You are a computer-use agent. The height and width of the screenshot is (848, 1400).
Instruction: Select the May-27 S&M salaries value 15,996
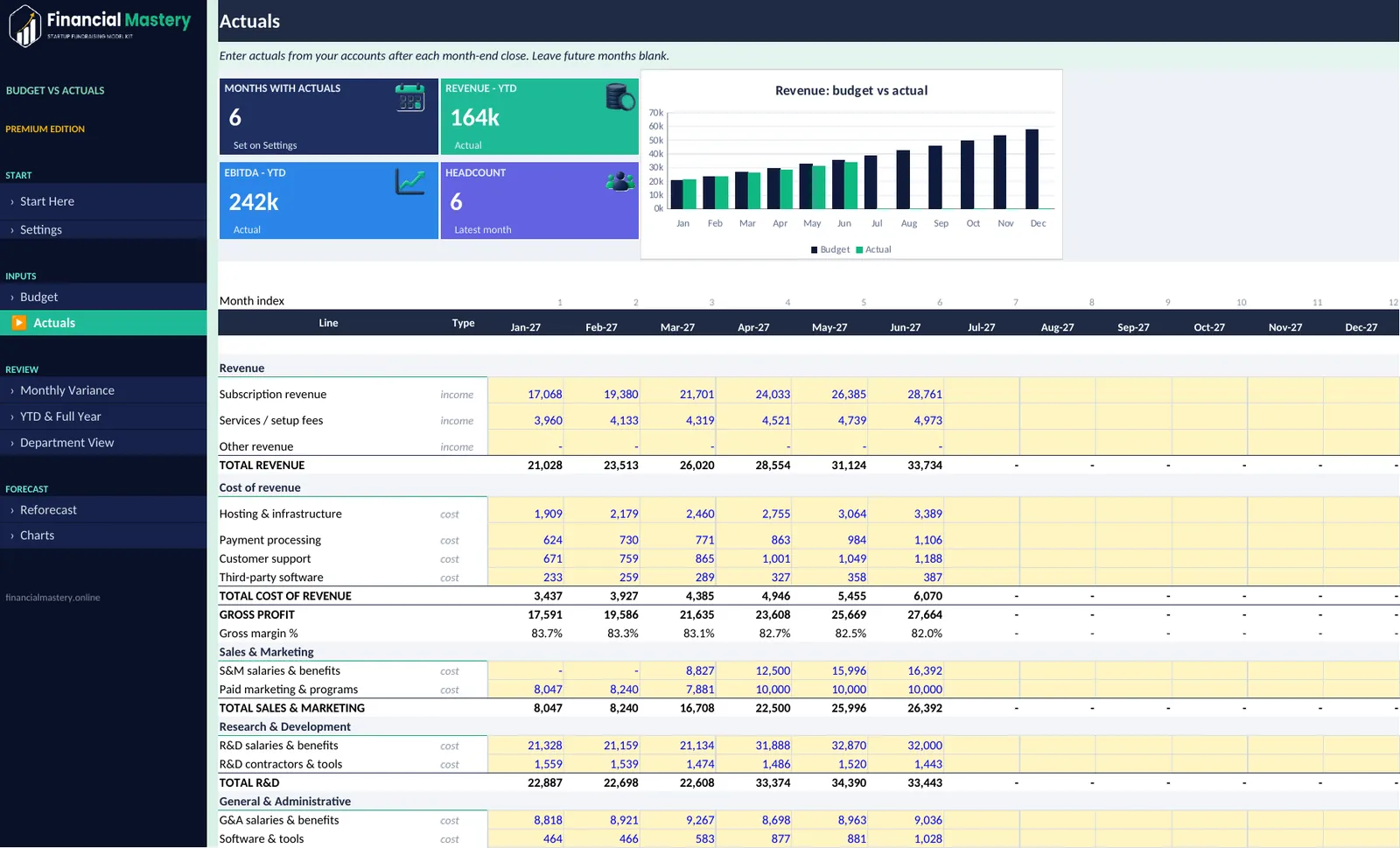(849, 671)
